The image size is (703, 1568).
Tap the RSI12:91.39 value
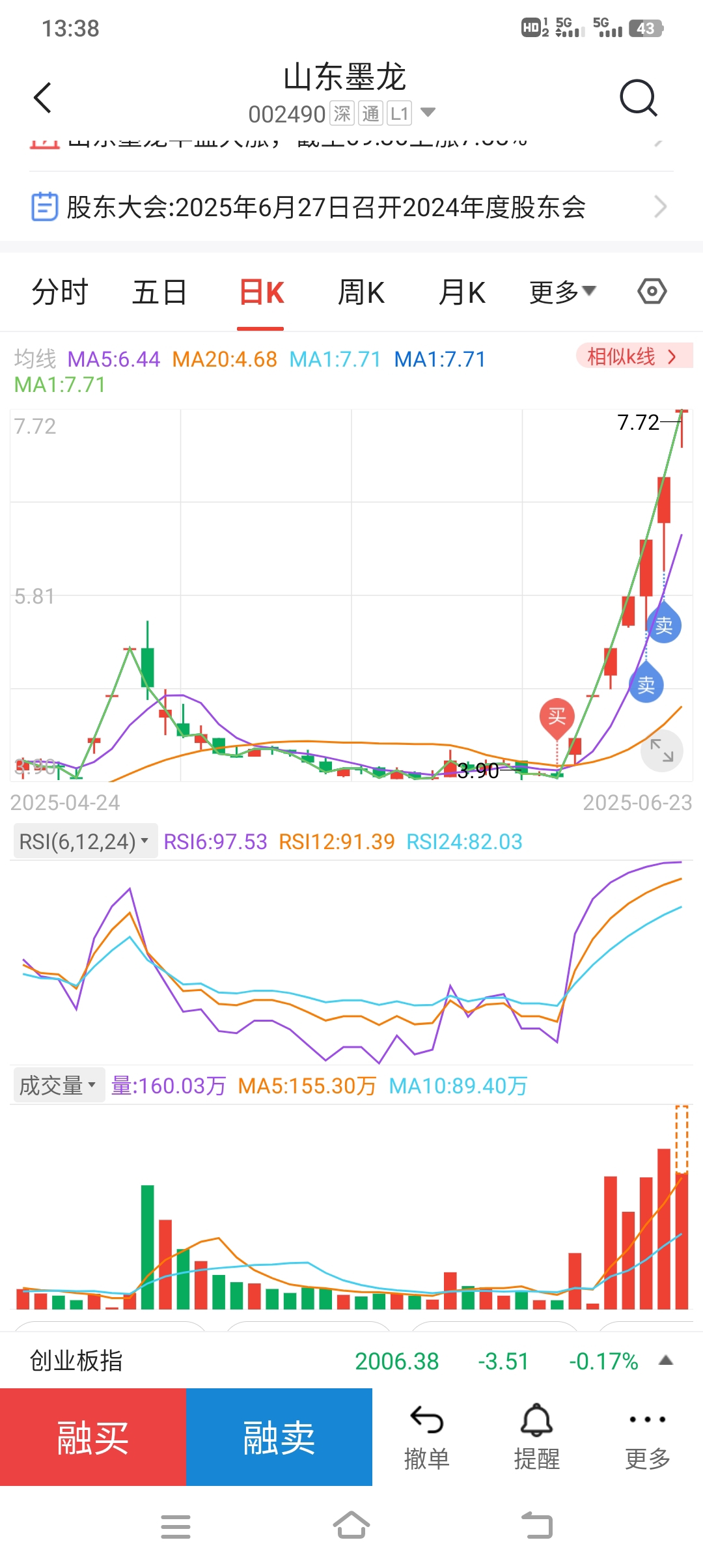pos(337,842)
